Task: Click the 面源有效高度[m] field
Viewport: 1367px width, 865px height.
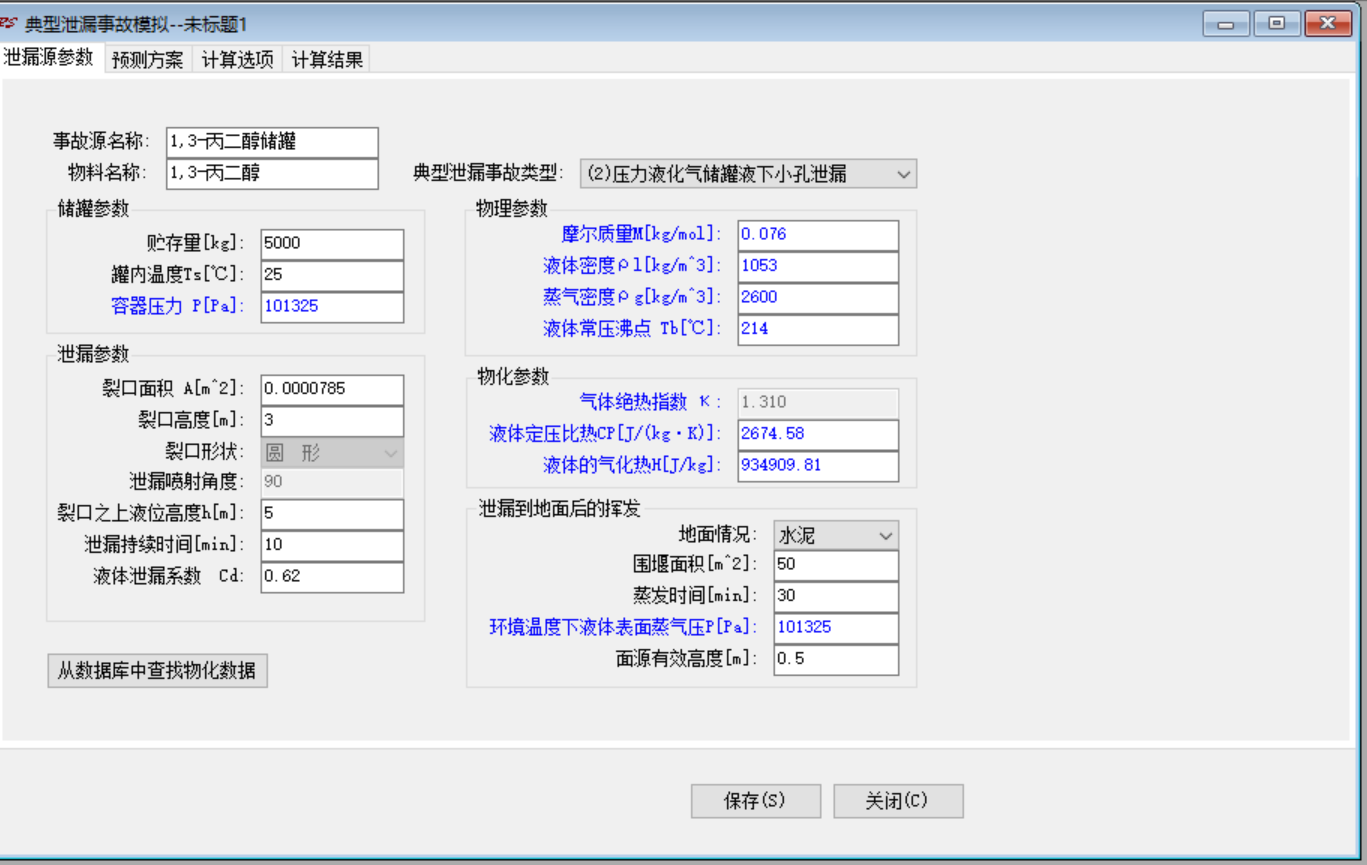Action: tap(836, 659)
